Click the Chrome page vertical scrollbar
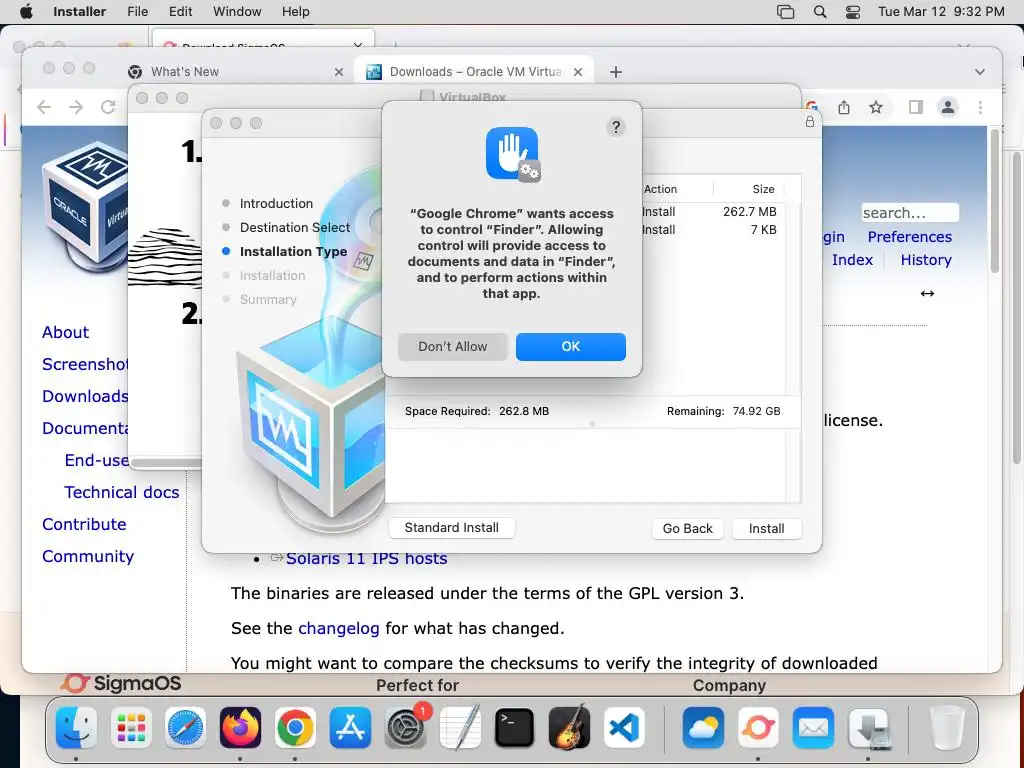This screenshot has height=768, width=1024. click(994, 202)
